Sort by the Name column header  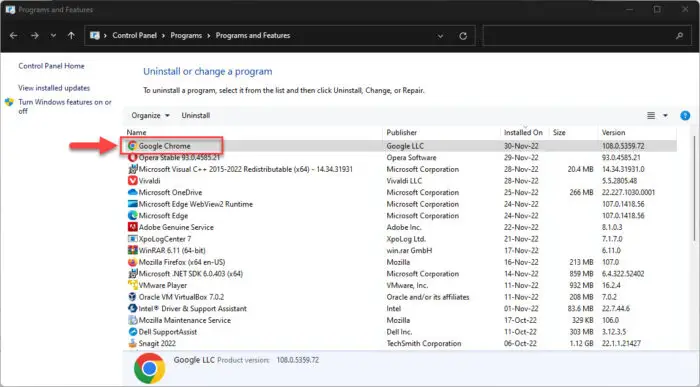click(137, 133)
